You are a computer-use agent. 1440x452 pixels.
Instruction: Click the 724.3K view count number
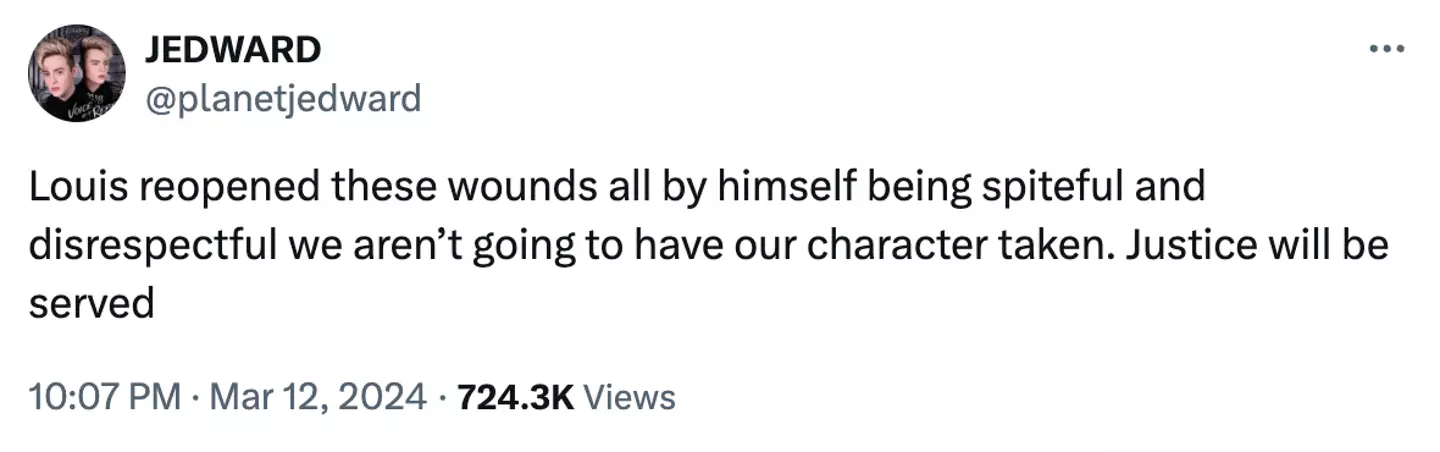click(x=515, y=397)
